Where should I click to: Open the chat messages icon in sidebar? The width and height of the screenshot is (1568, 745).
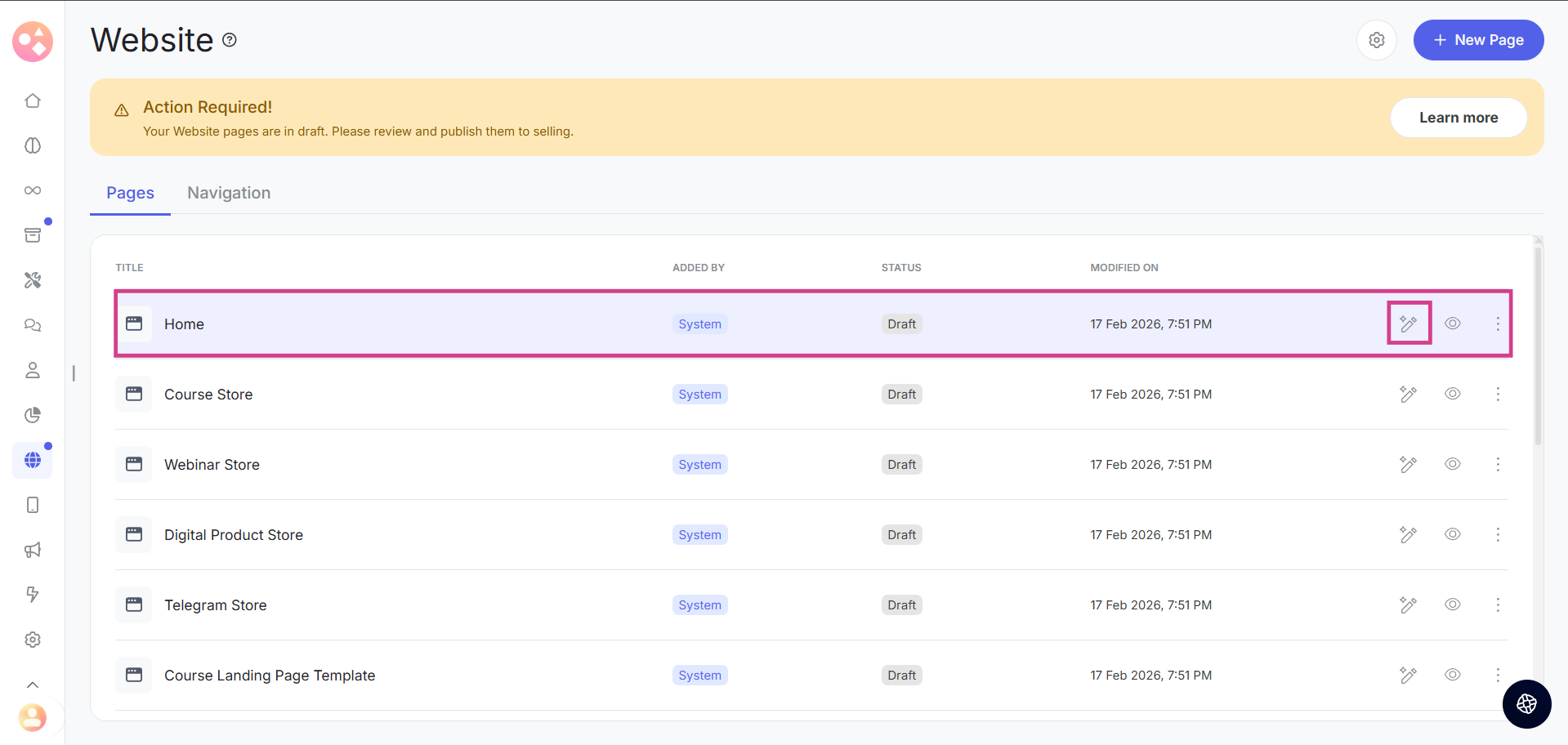point(33,325)
